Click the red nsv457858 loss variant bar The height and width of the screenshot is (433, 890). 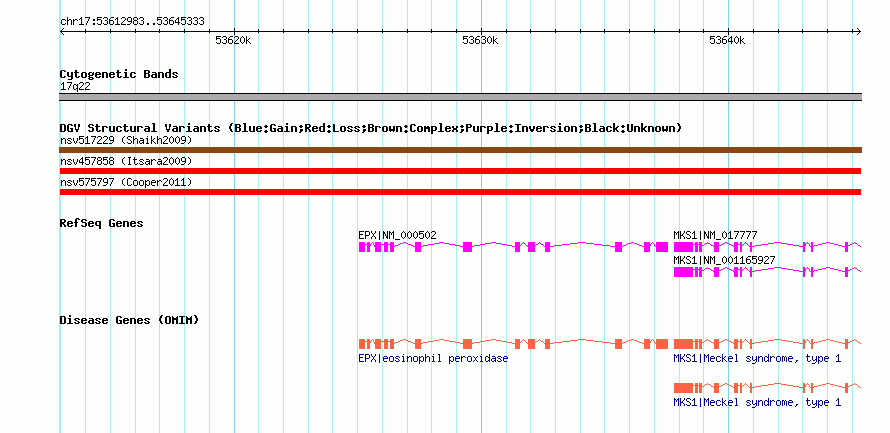tap(460, 171)
